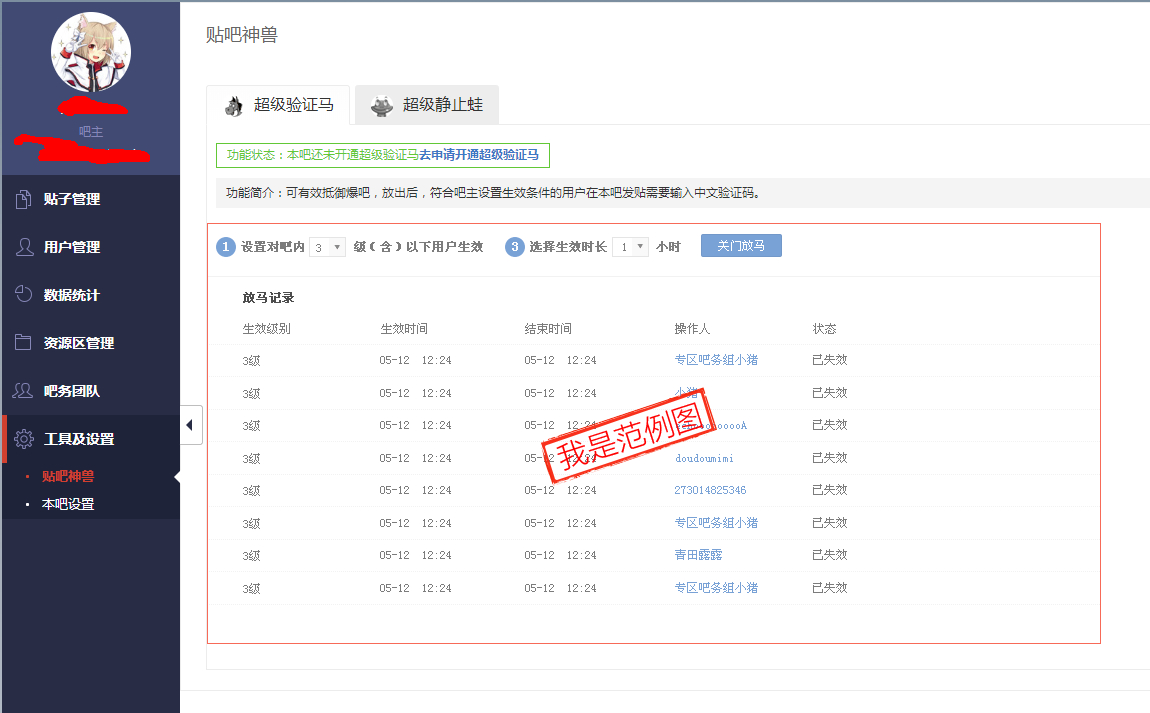Open 专区吧务组小猪 link in last record row
This screenshot has height=713, width=1150.
tap(716, 588)
